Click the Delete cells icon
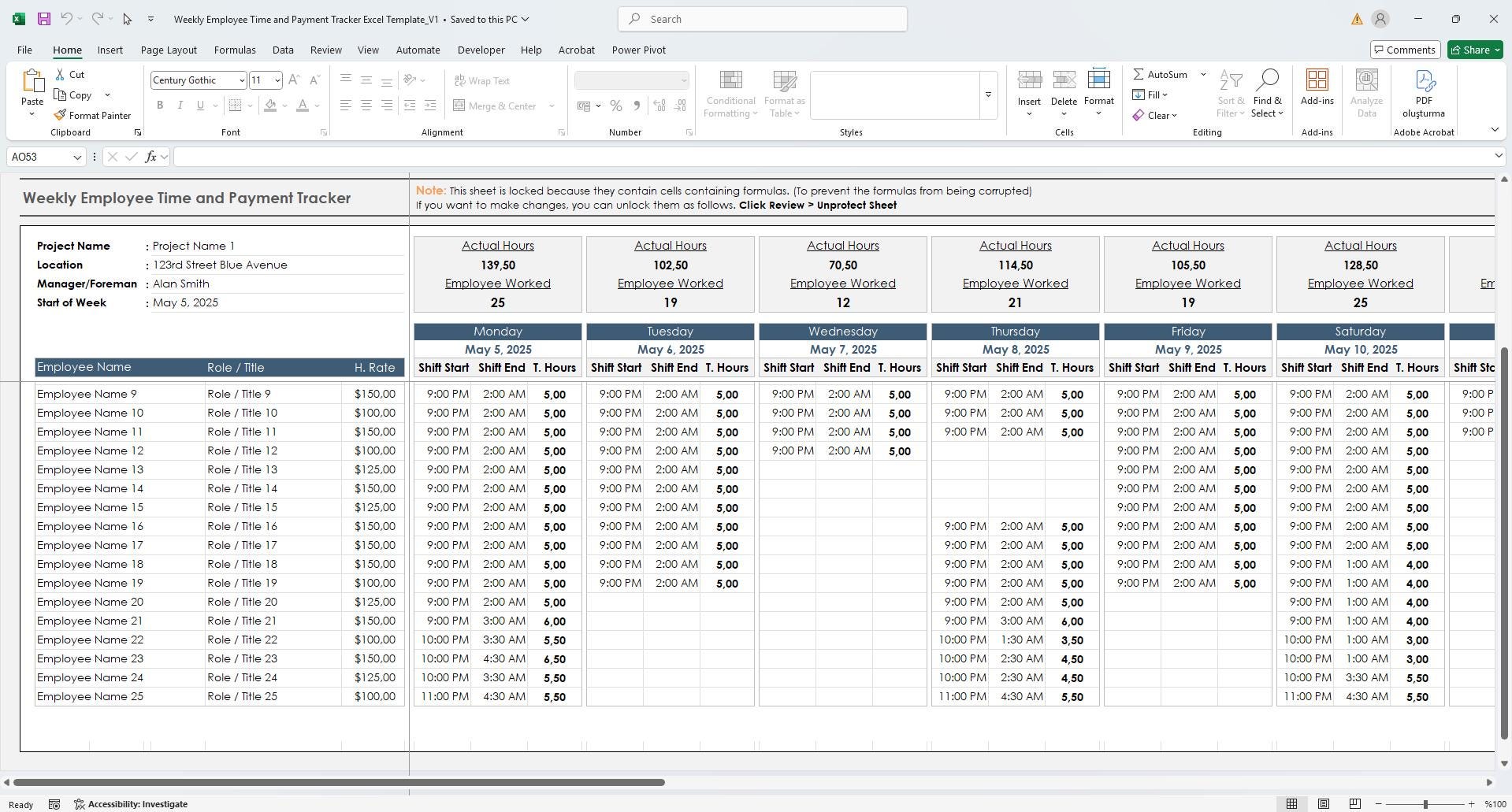The image size is (1512, 812). (1064, 80)
